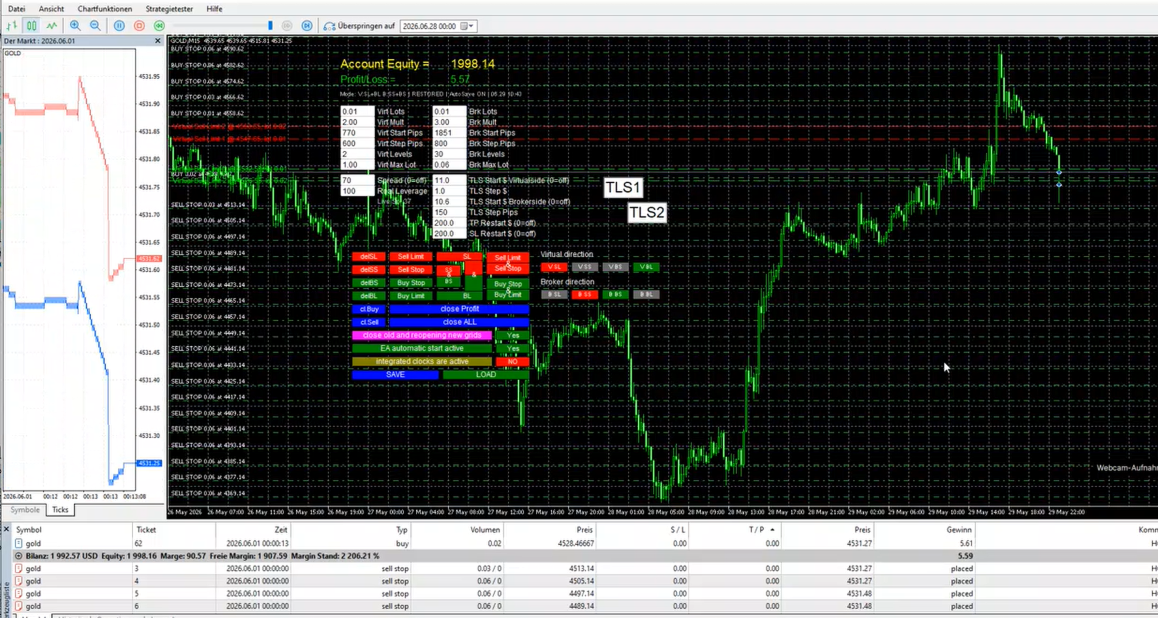Open the Ansicht menu
Viewport: 1158px width, 618px height.
point(51,9)
